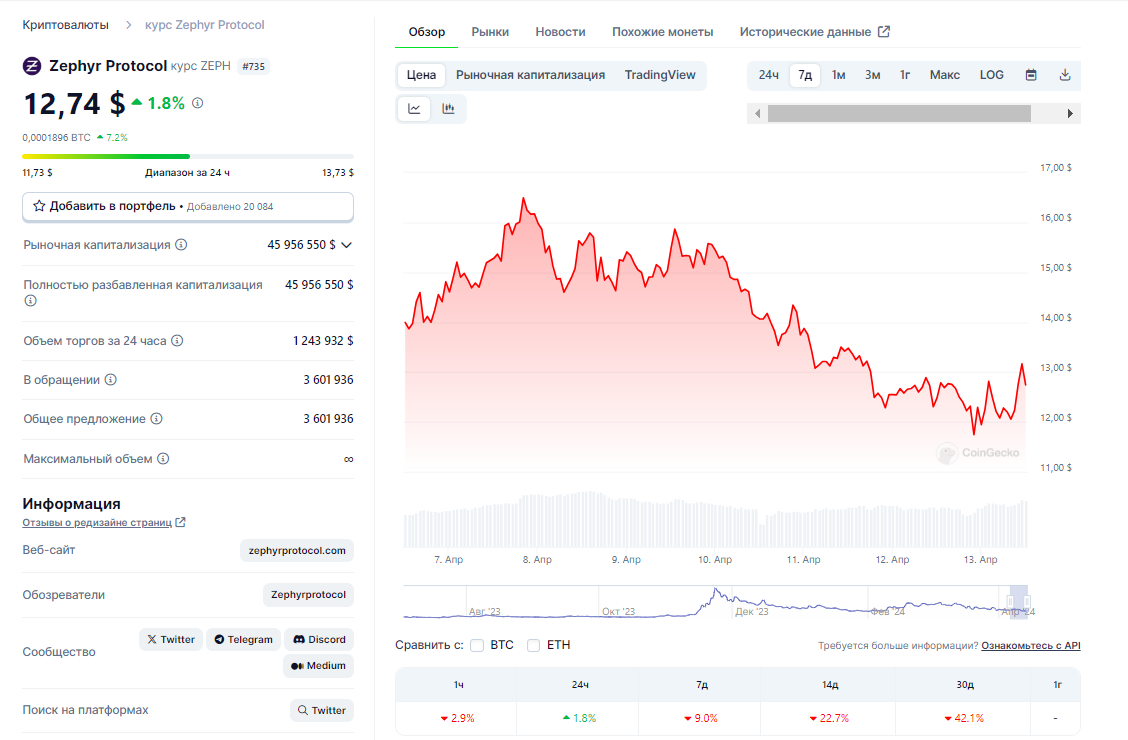Click Добавить в портфель button

point(188,206)
